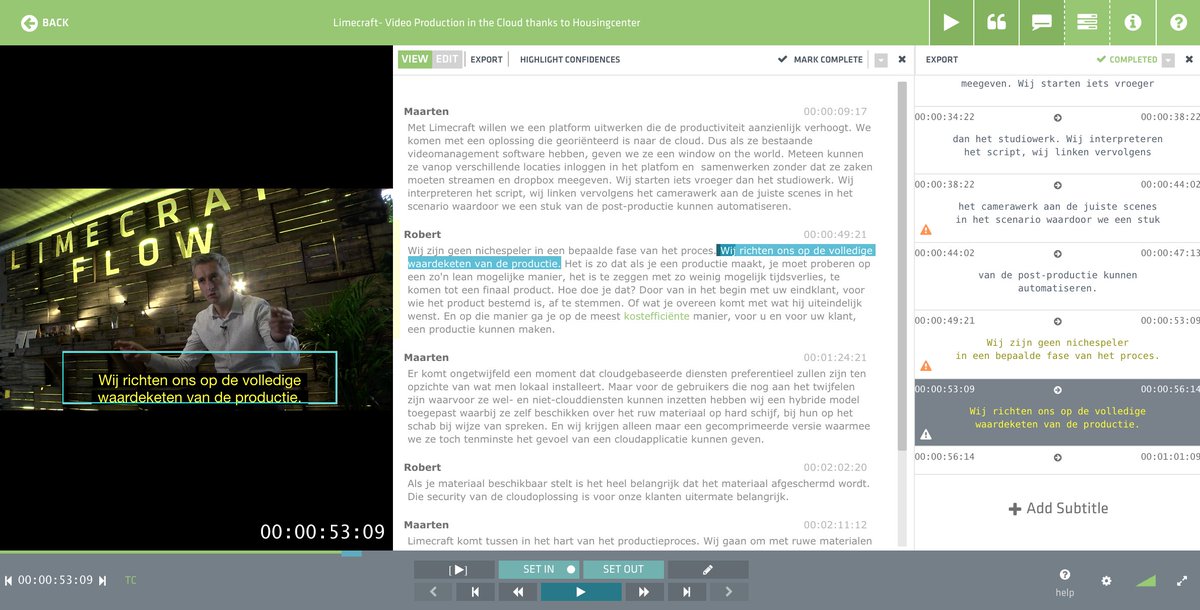The image size is (1200, 610).
Task: Click arrow icon of subtitle 00:00:34:22
Action: [1057, 117]
